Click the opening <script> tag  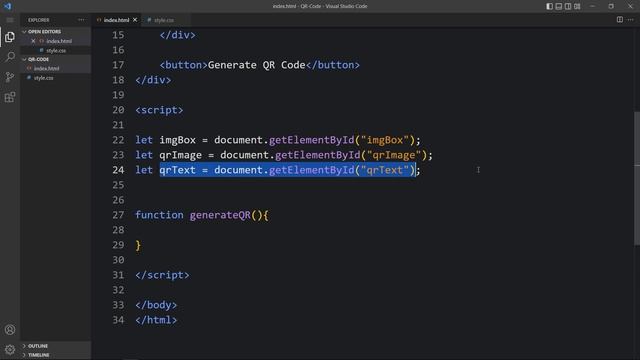[159, 110]
